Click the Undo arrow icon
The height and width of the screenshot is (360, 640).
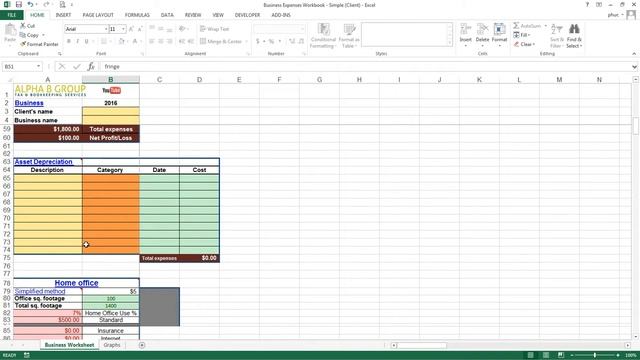pos(30,4)
